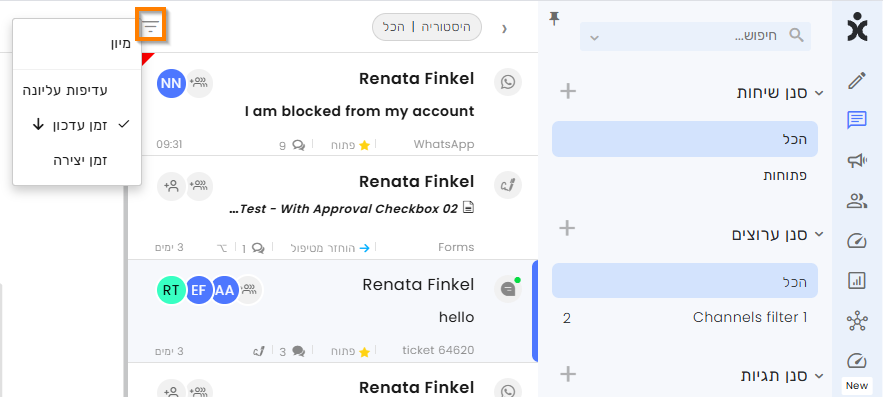Viewport: 883px width, 397px height.
Task: Focus the חיפוש search field
Action: coord(695,37)
